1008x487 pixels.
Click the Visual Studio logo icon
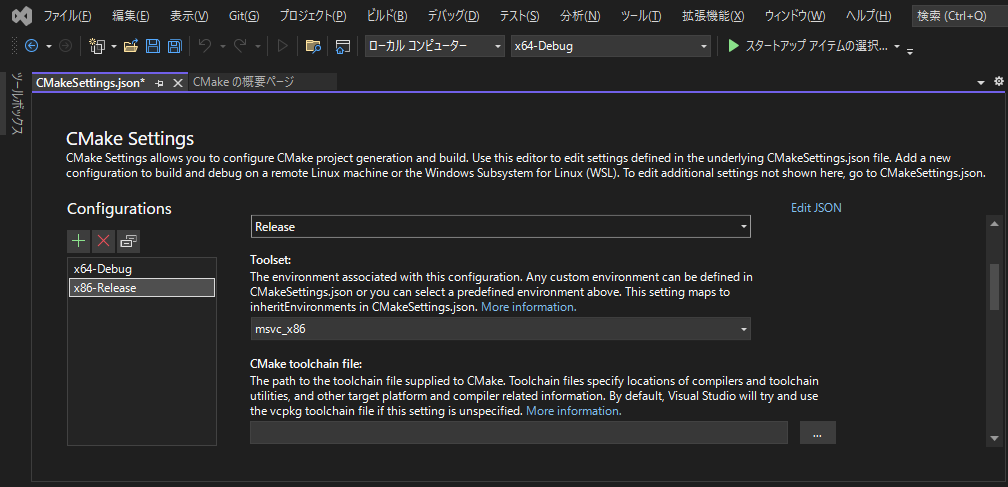coord(24,15)
